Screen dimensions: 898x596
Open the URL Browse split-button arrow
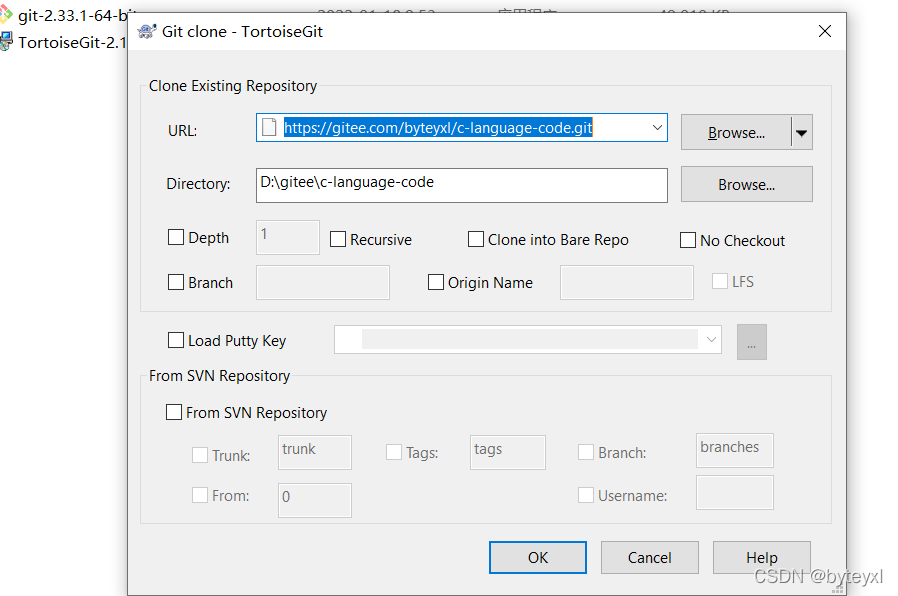coord(802,133)
